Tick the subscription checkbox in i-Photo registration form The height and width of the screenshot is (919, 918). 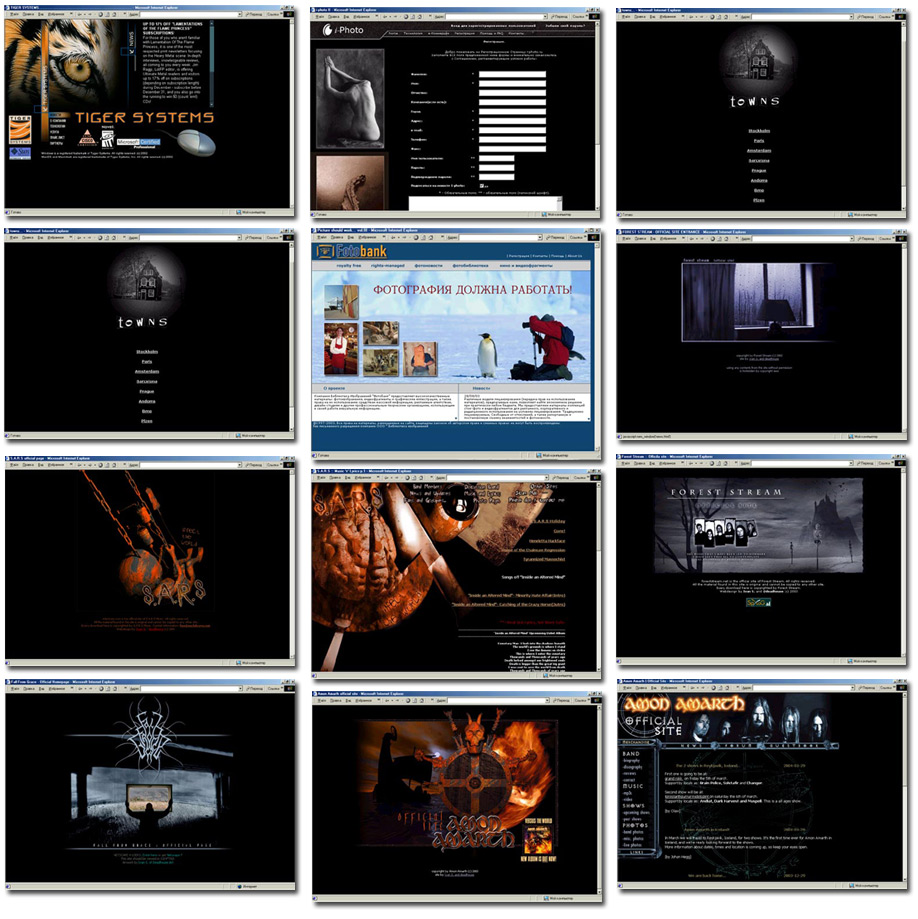(x=482, y=186)
